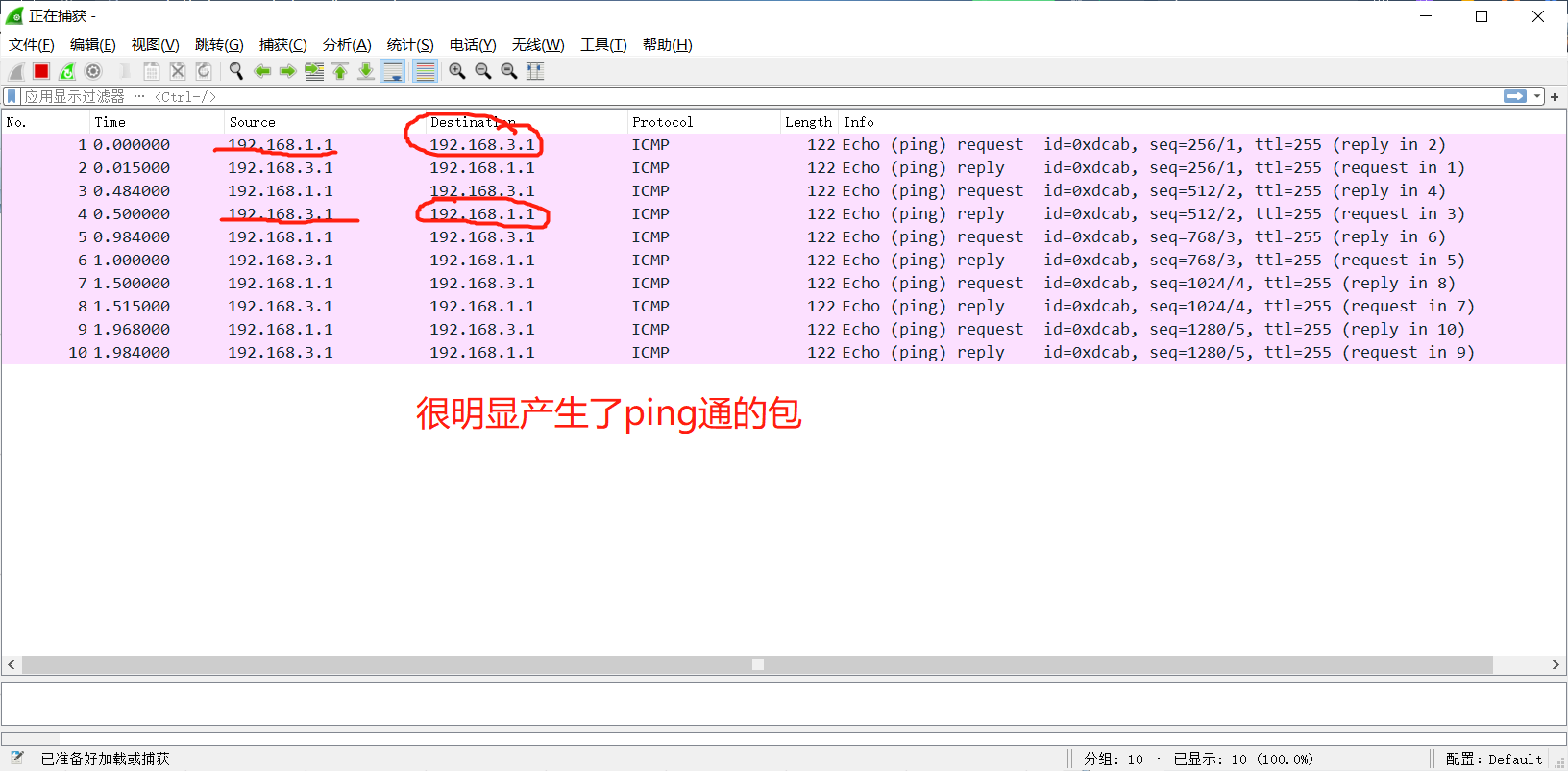
Task: Open a capture file icon
Action: (x=125, y=71)
